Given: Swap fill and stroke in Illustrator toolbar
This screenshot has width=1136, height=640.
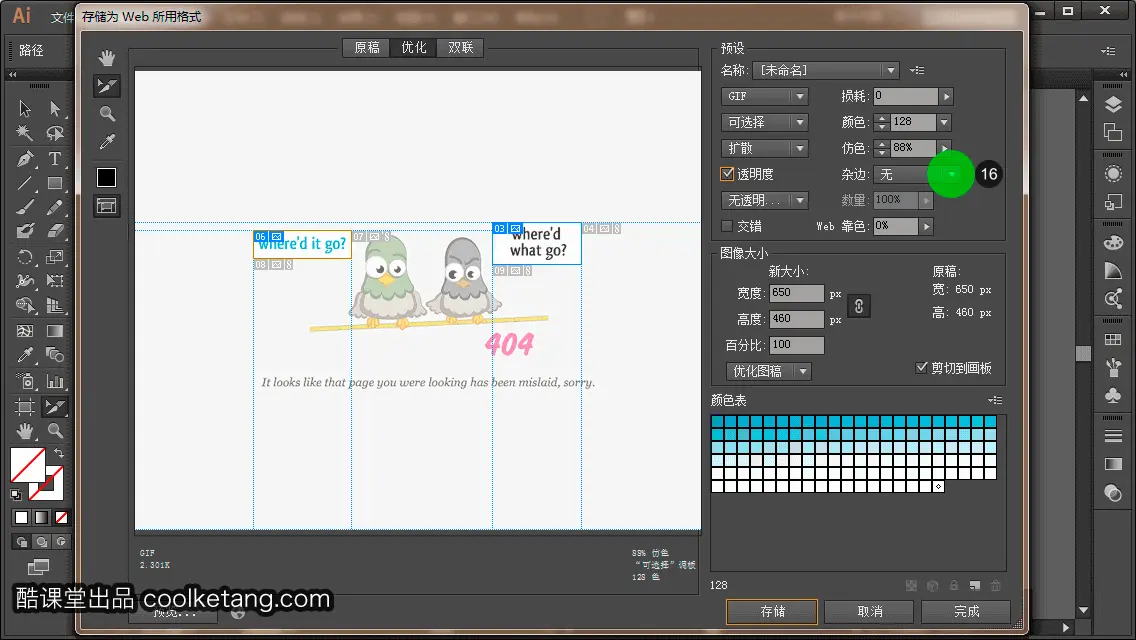Looking at the screenshot, I should click(x=59, y=453).
